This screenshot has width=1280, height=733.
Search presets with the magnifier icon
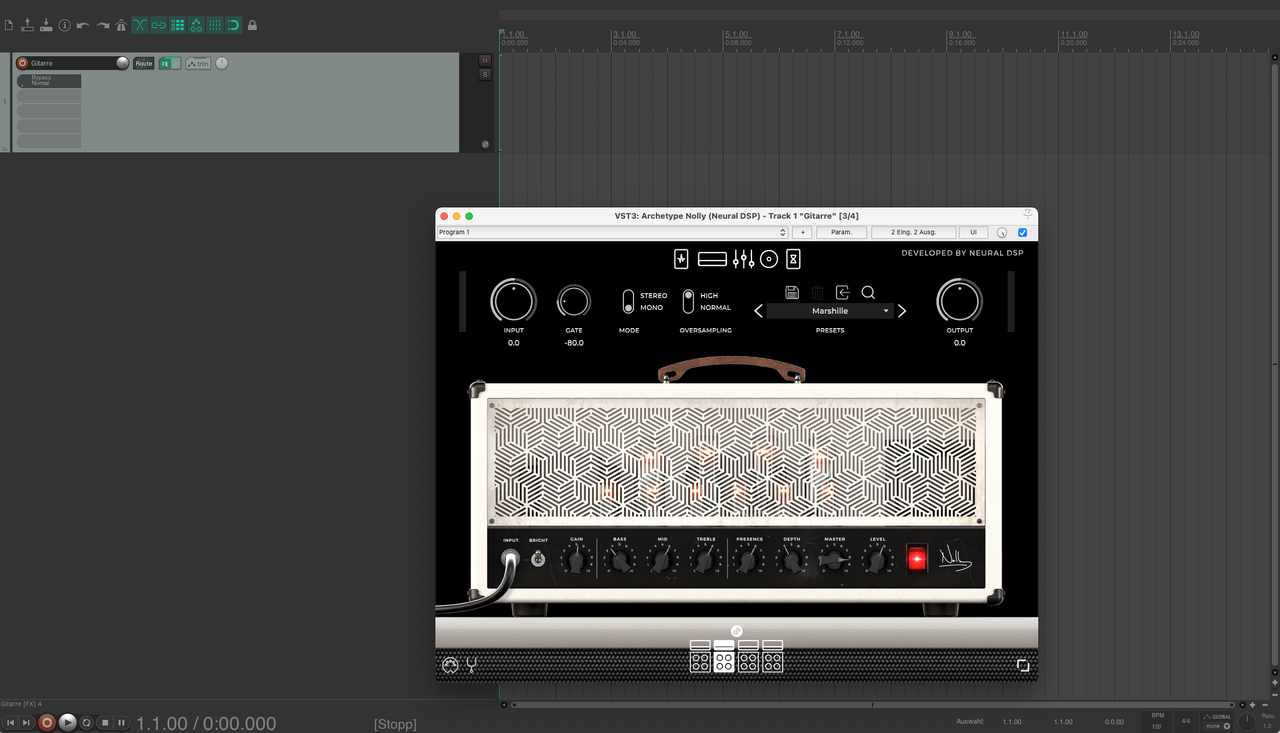(868, 292)
